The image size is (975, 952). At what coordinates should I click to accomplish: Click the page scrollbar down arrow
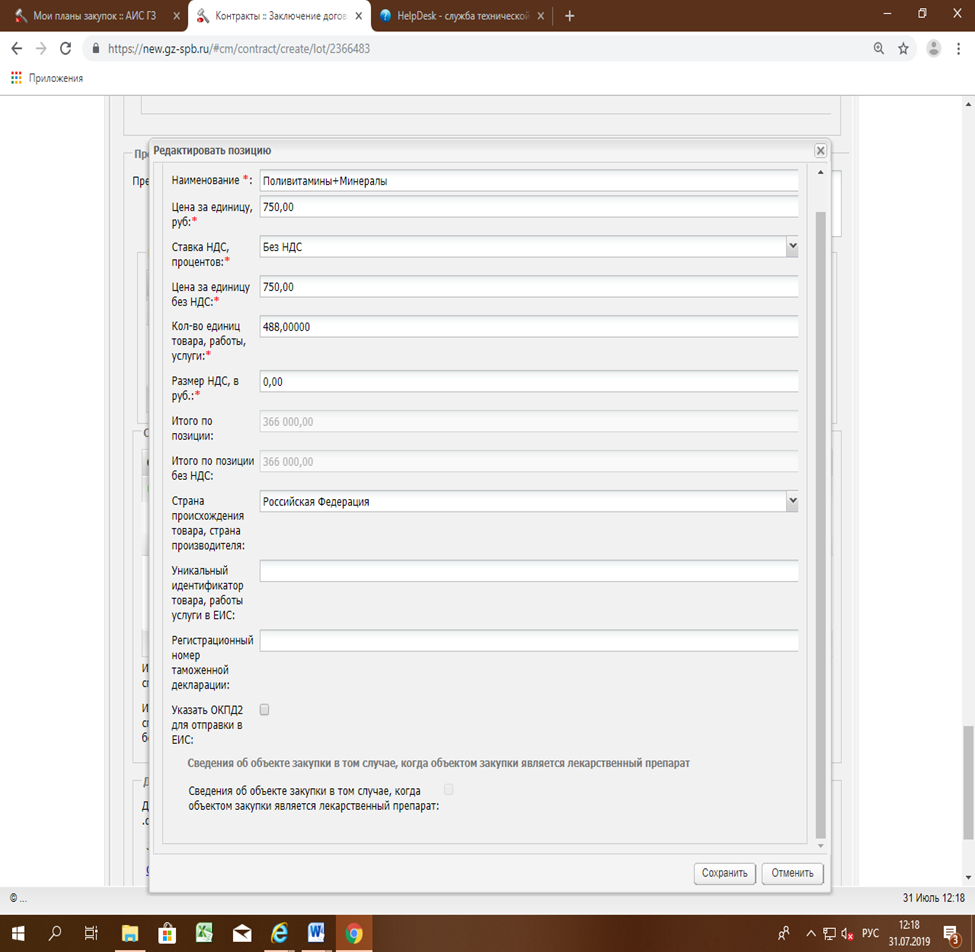tap(968, 877)
